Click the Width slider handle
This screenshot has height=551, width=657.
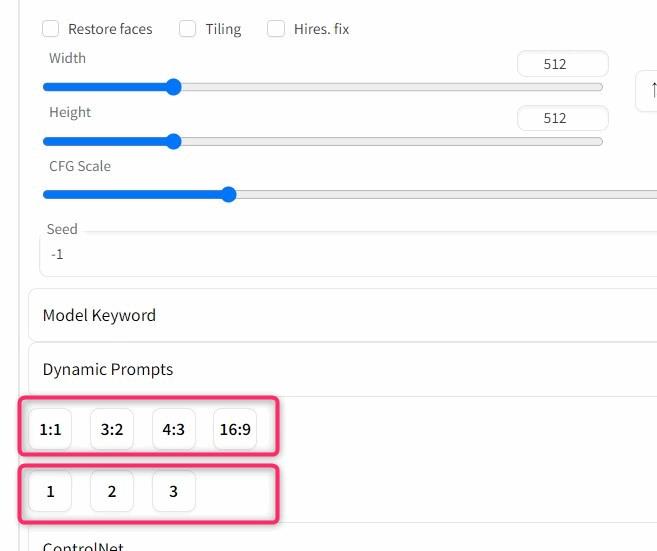pyautogui.click(x=173, y=87)
